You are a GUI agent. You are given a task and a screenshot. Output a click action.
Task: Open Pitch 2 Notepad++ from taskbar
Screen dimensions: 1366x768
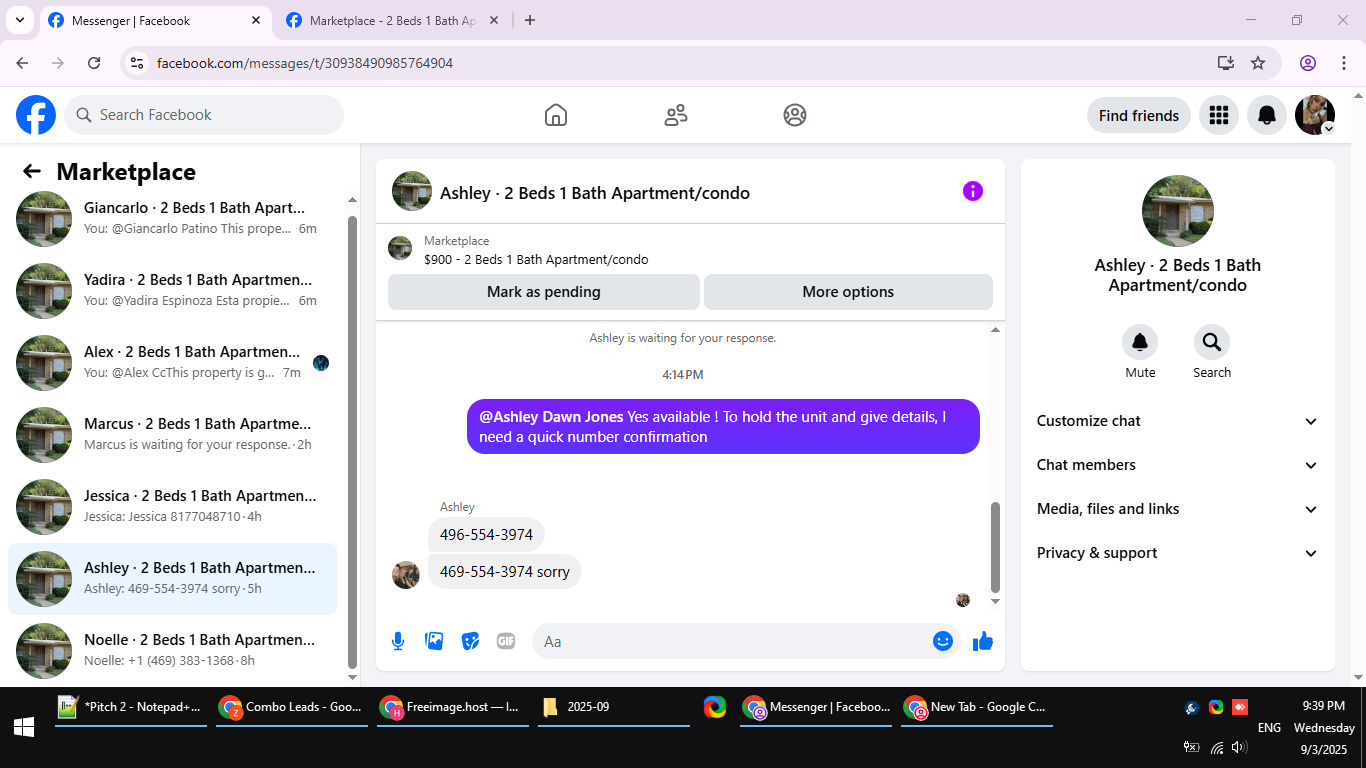pos(131,707)
